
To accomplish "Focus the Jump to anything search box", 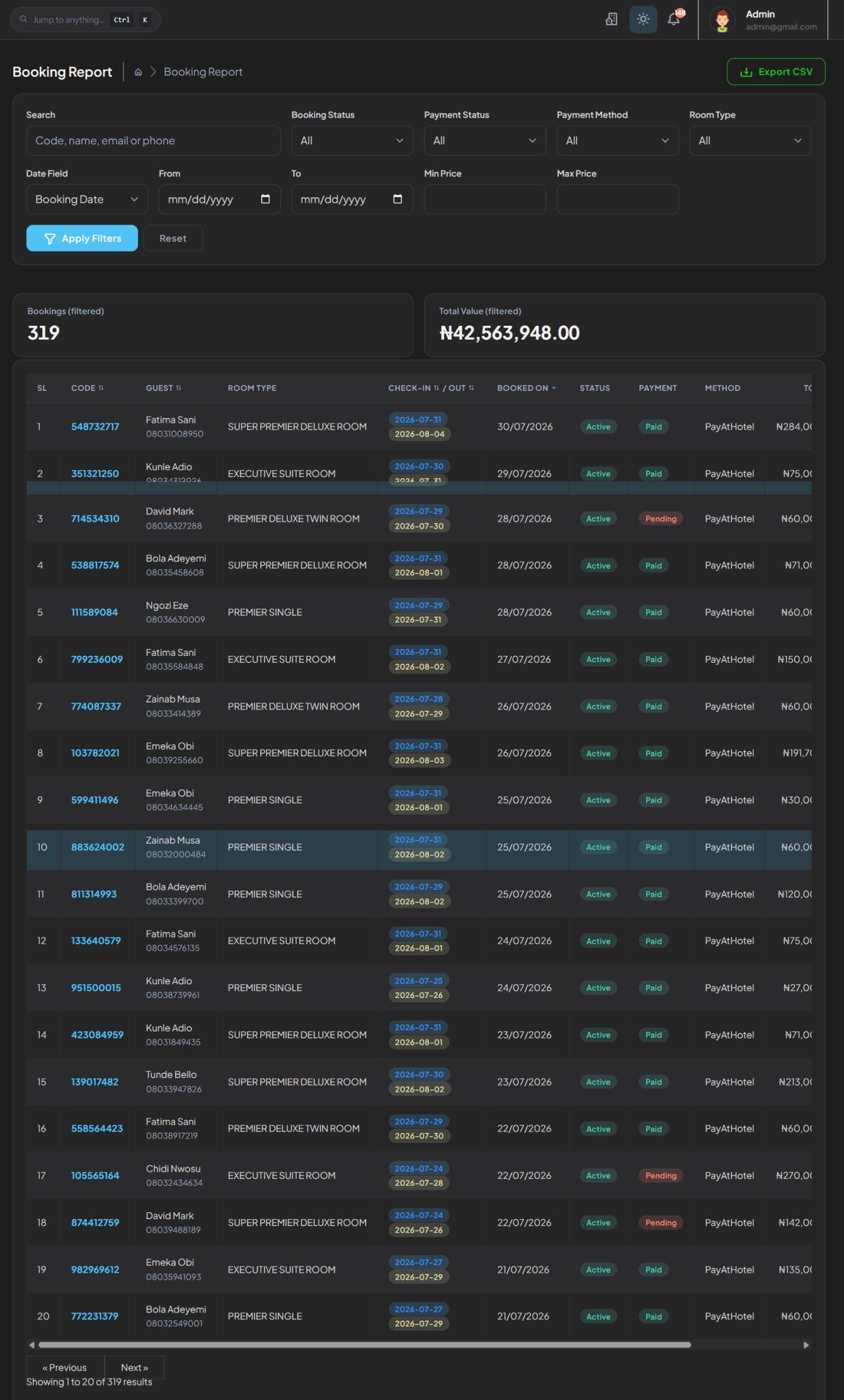I will click(85, 20).
